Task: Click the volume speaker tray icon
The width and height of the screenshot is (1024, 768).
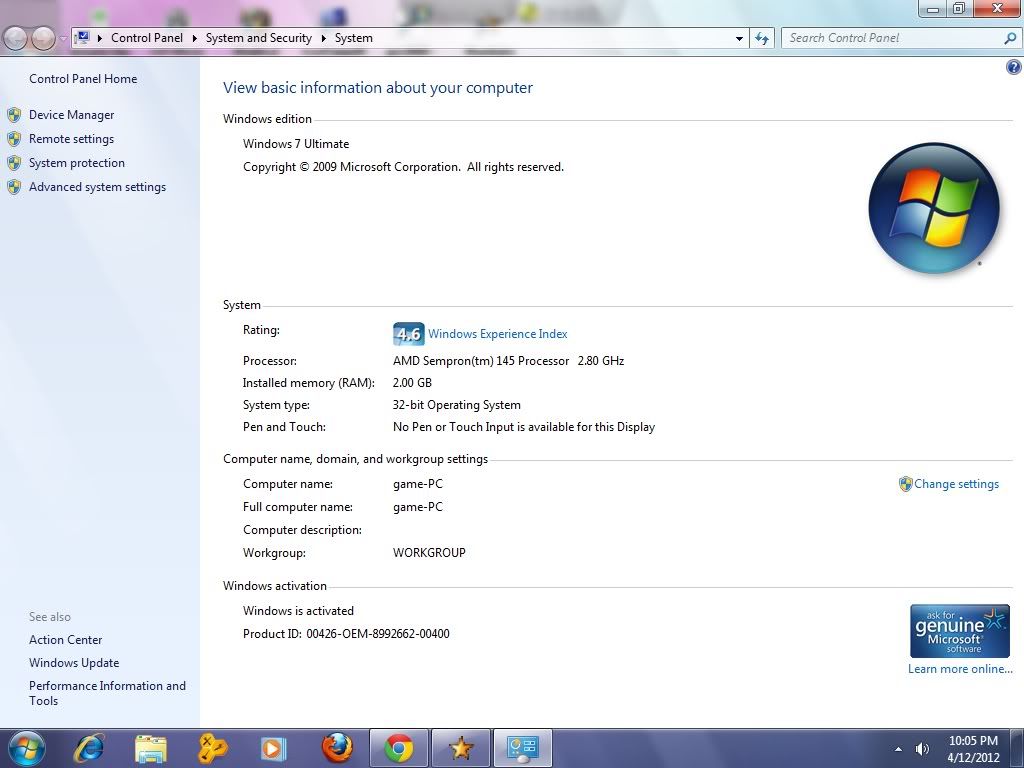Action: 922,749
